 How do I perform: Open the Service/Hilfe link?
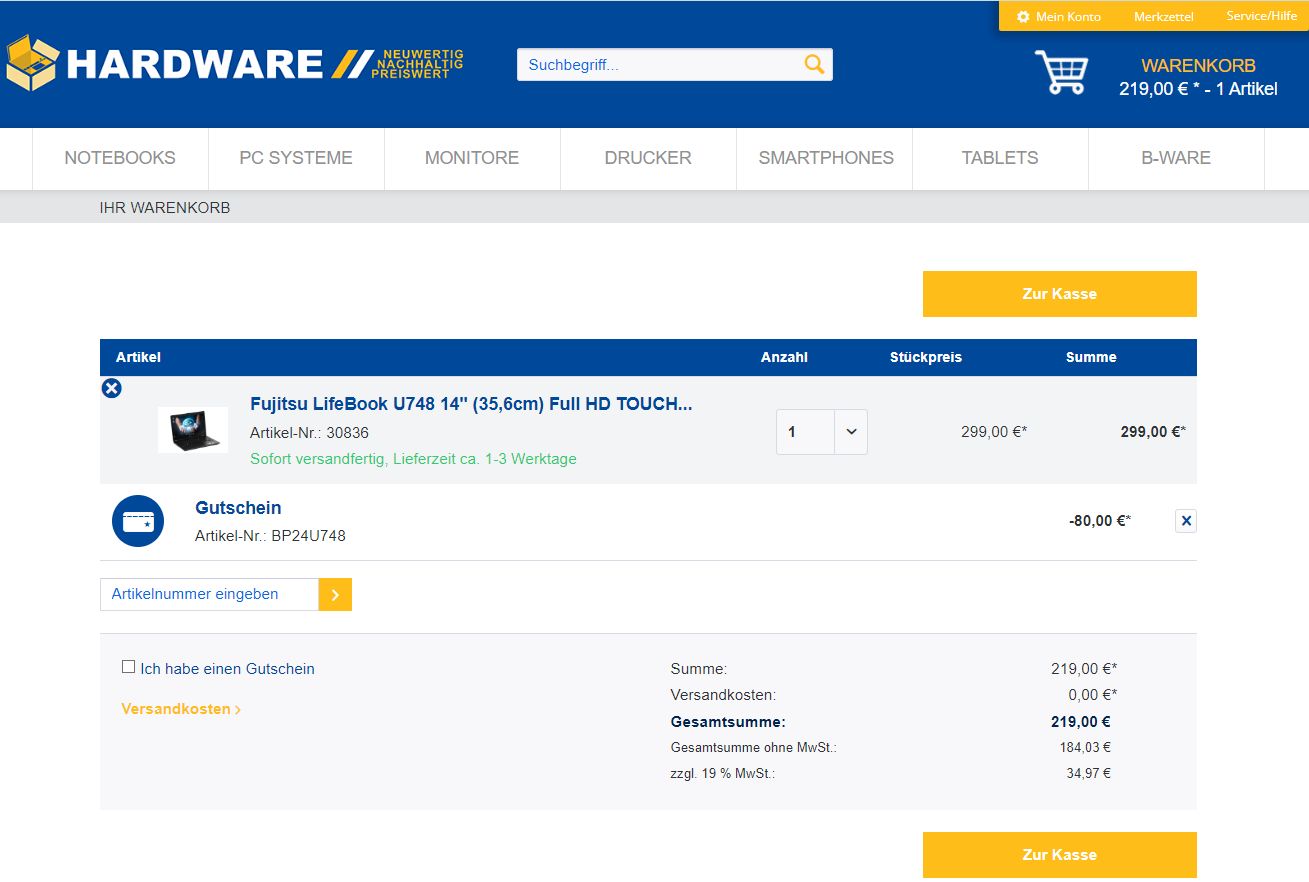1262,16
